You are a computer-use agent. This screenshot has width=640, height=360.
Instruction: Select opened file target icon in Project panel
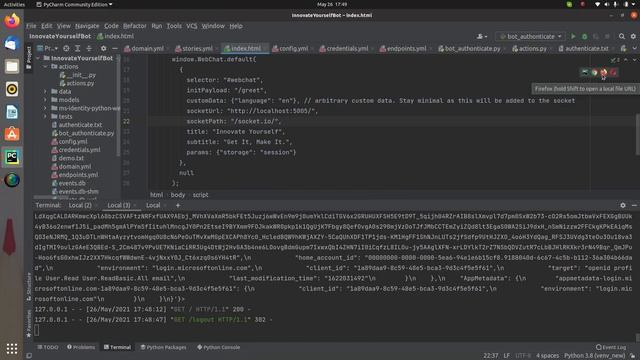point(66,48)
